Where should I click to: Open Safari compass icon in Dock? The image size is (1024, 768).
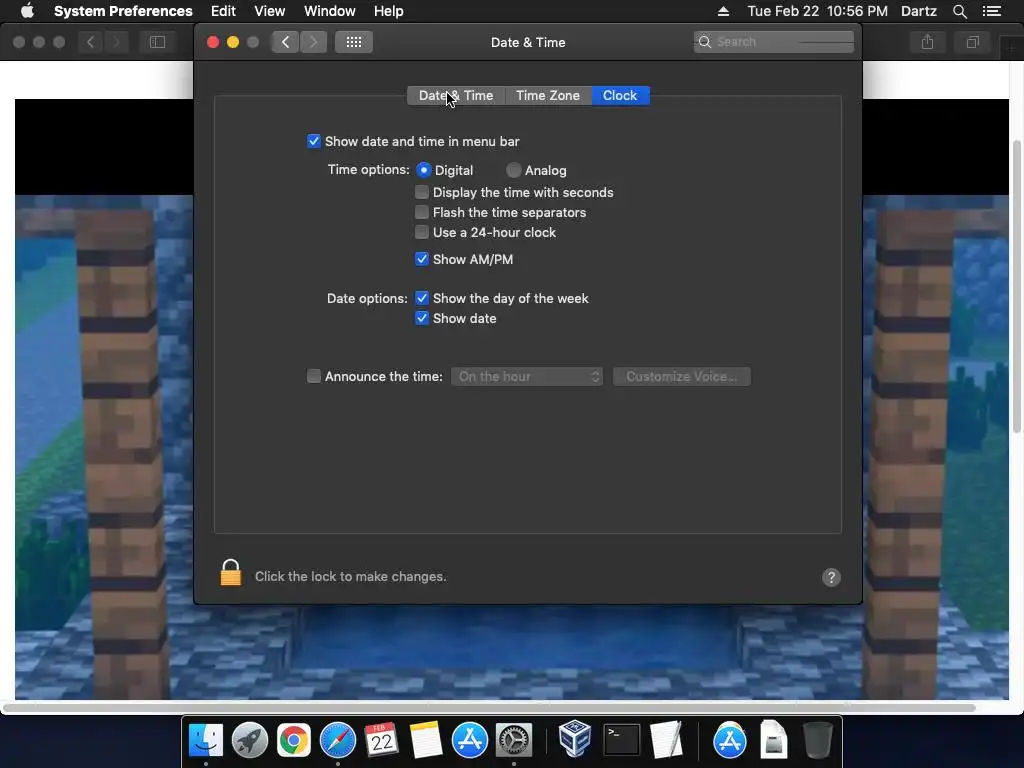click(338, 741)
